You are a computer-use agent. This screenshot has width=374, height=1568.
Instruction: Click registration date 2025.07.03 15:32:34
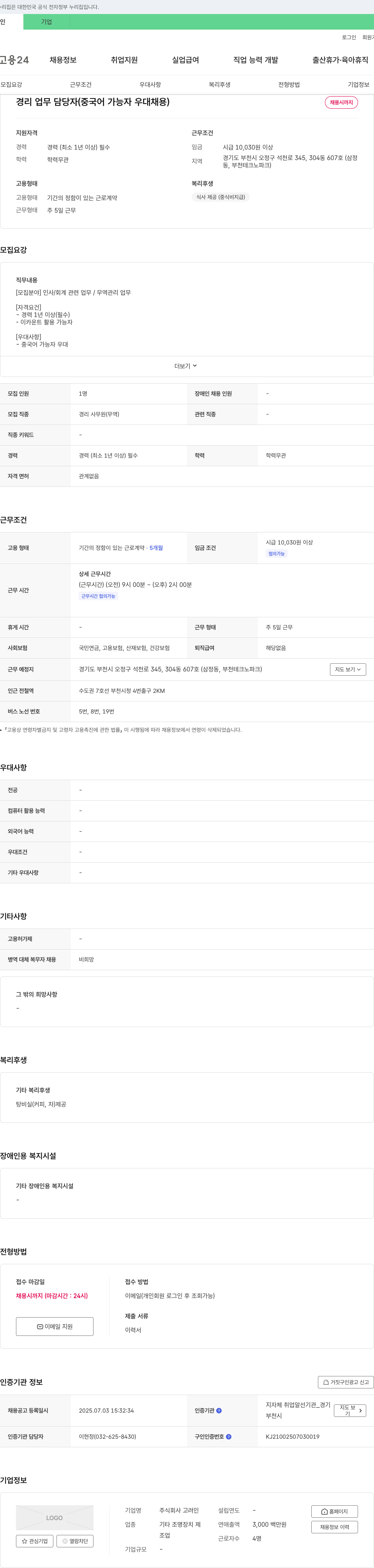(x=106, y=1410)
